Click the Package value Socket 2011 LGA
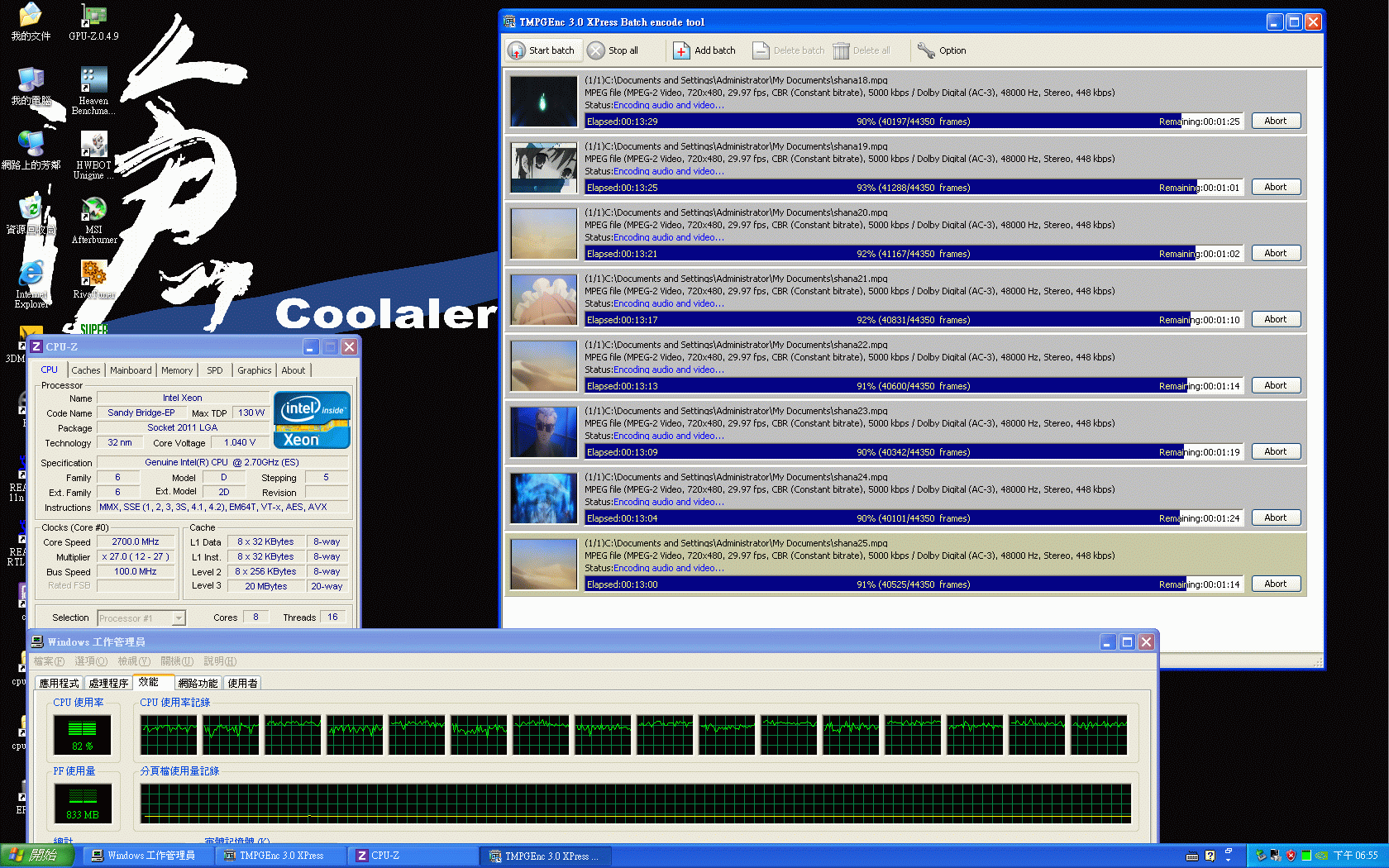1389x868 pixels. point(183,427)
